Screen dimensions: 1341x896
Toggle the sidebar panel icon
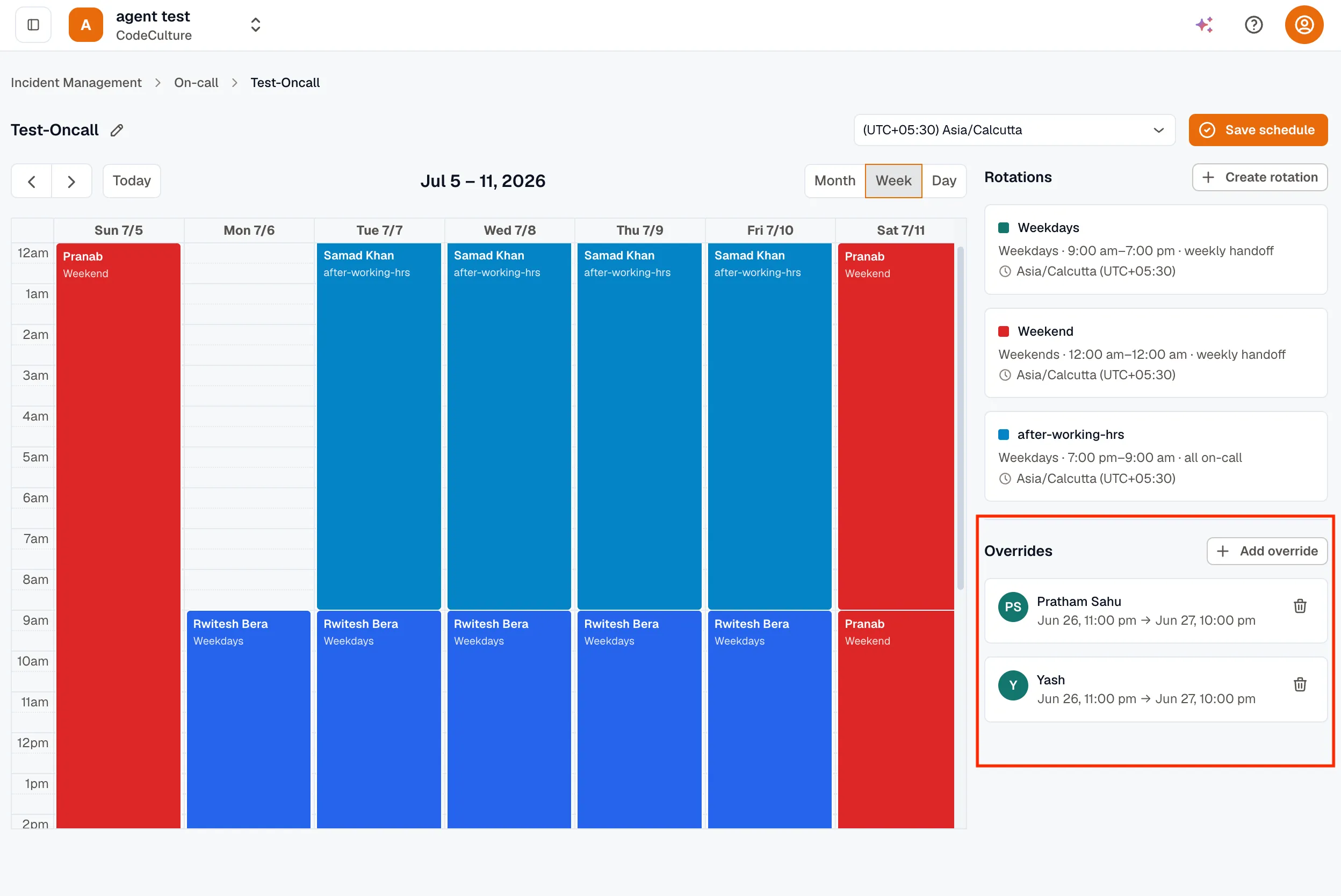coord(33,25)
